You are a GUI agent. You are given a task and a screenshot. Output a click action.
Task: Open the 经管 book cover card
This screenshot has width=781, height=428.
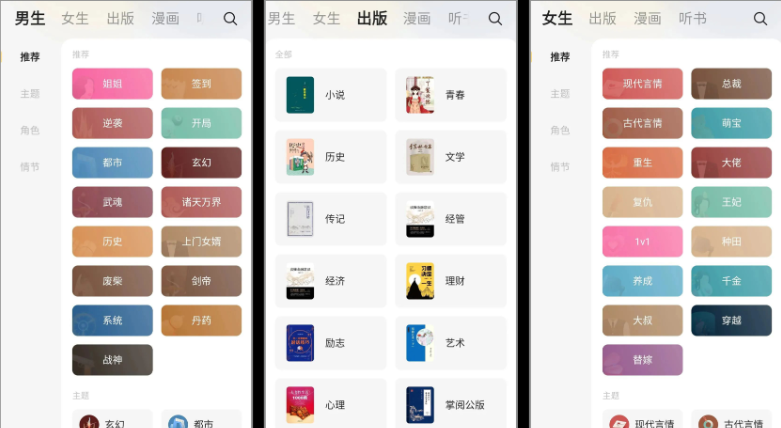coord(451,219)
